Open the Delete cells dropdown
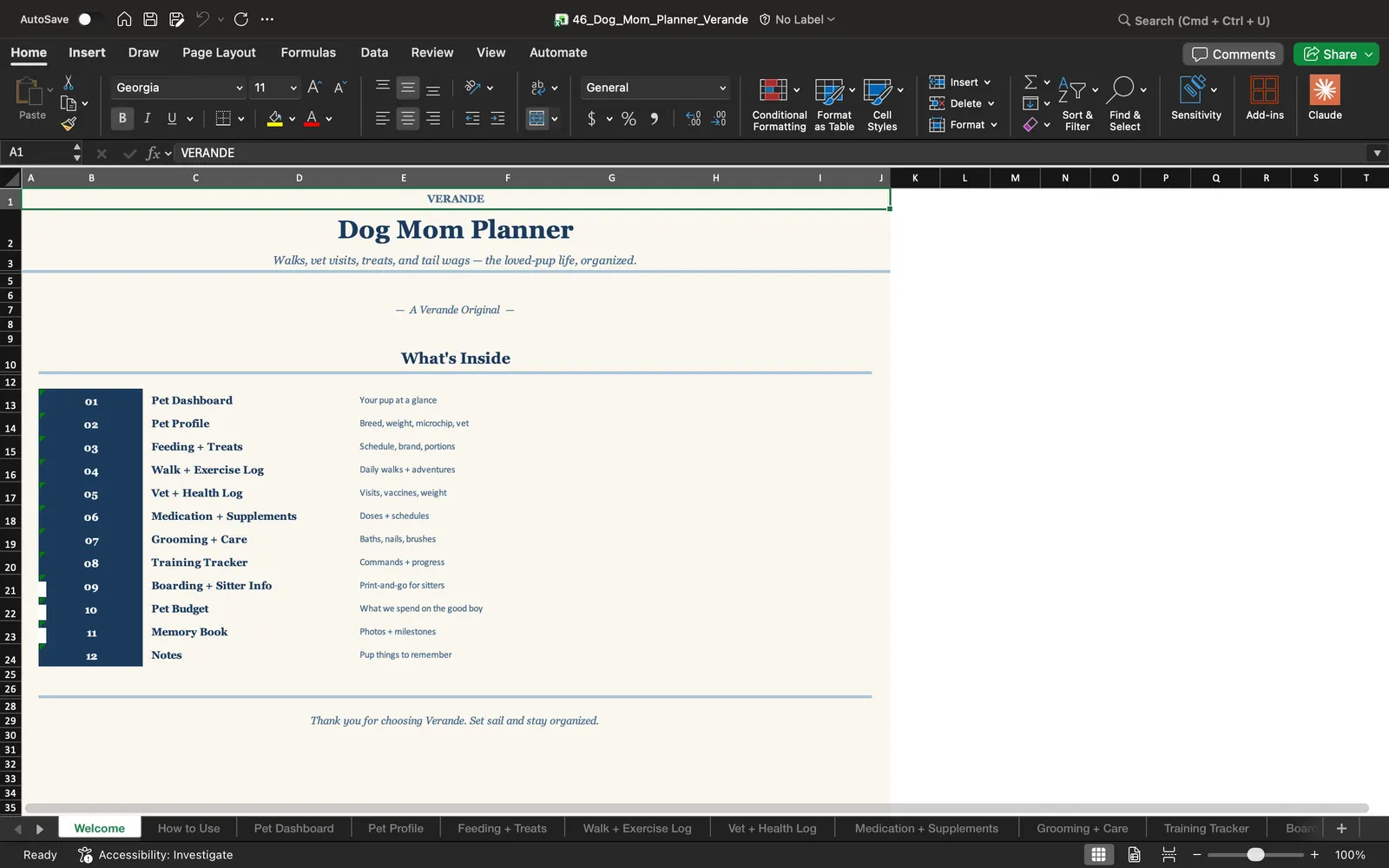 (x=962, y=103)
